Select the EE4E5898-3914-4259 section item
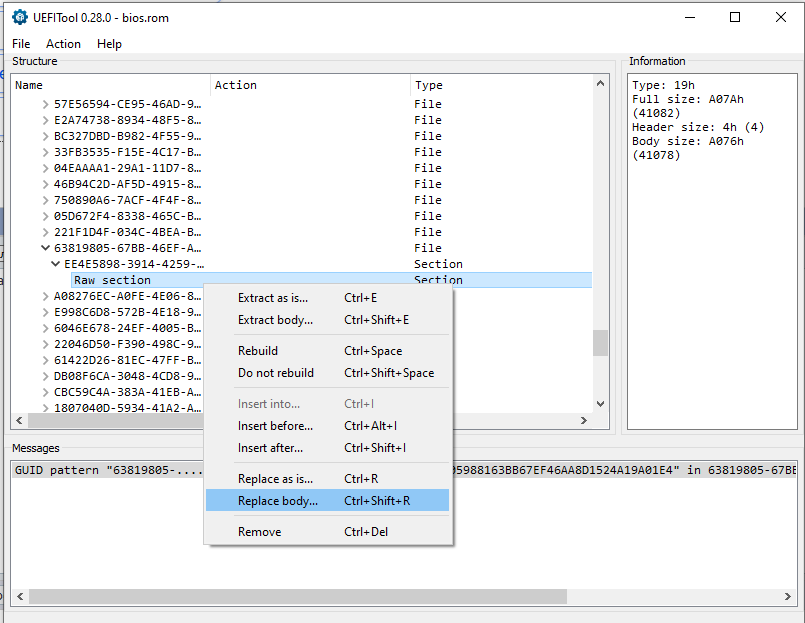The image size is (805, 623). pos(134,264)
